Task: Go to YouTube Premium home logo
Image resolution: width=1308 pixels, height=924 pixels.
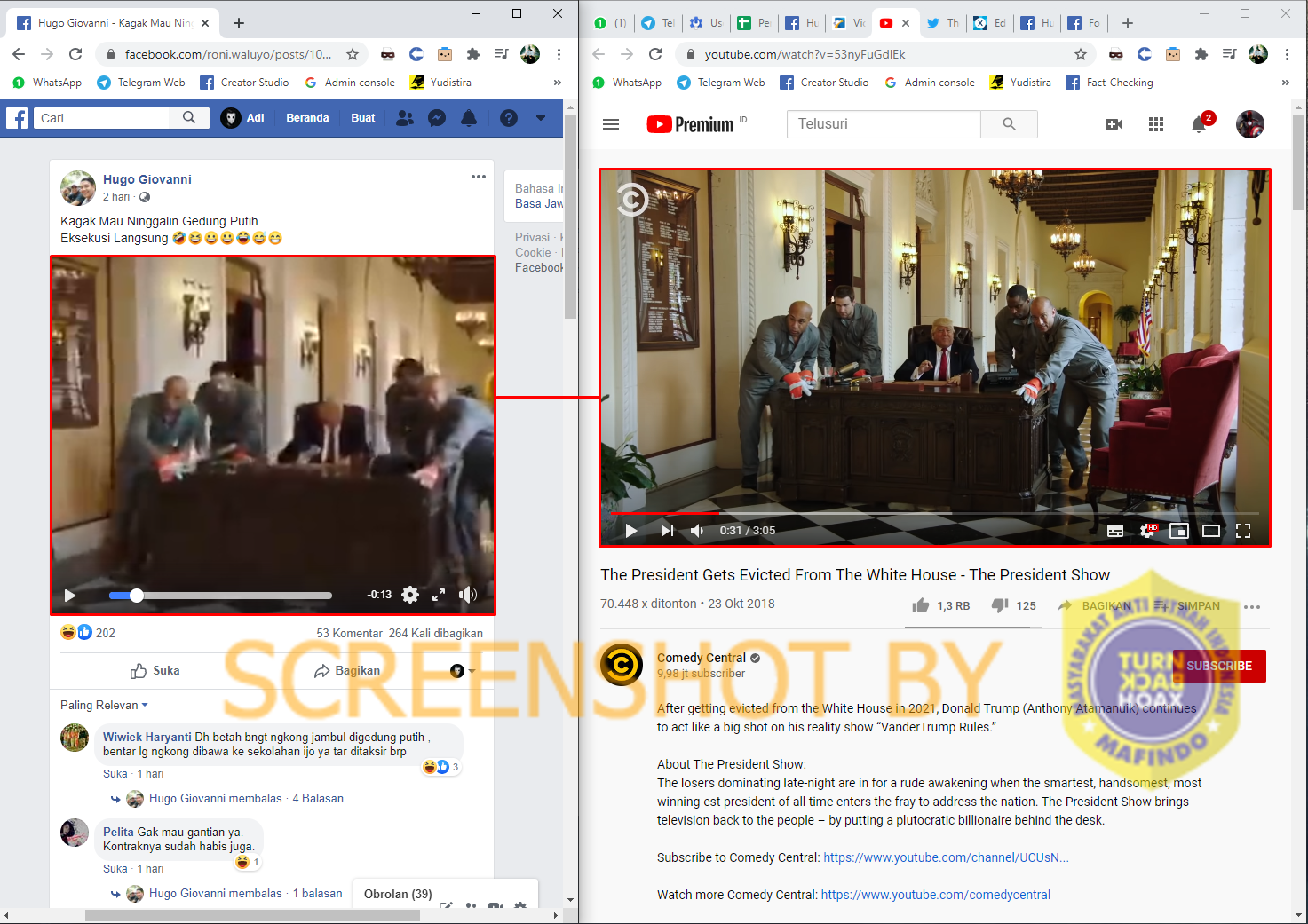Action: point(691,124)
